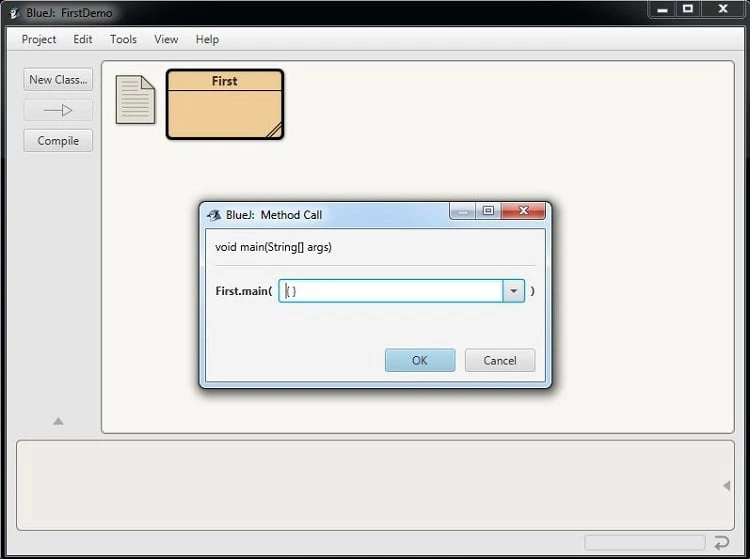The width and height of the screenshot is (750, 559).
Task: Expand the small triangle below the sidebar
Action: coord(58,421)
